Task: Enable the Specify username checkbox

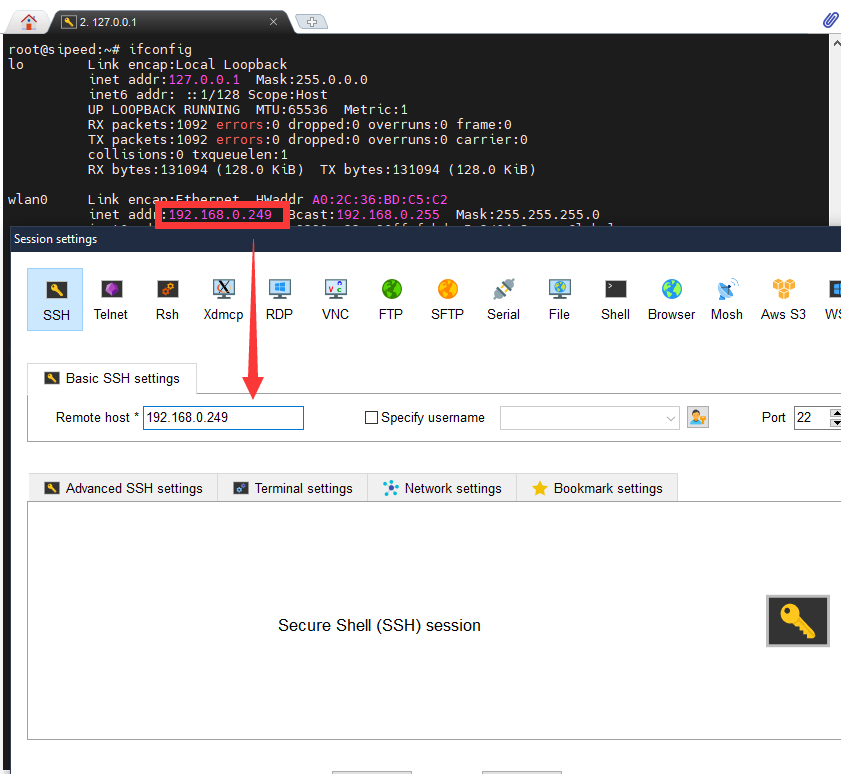Action: (371, 417)
